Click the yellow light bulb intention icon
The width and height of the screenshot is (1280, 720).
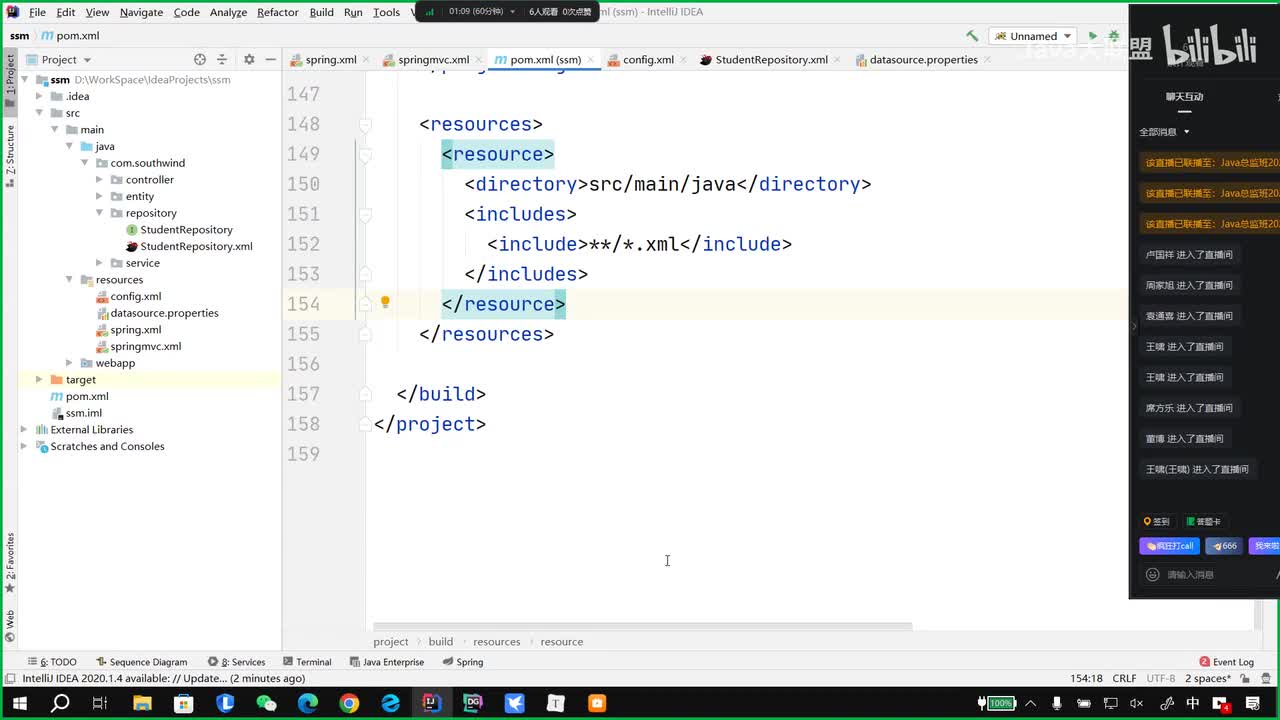click(385, 303)
